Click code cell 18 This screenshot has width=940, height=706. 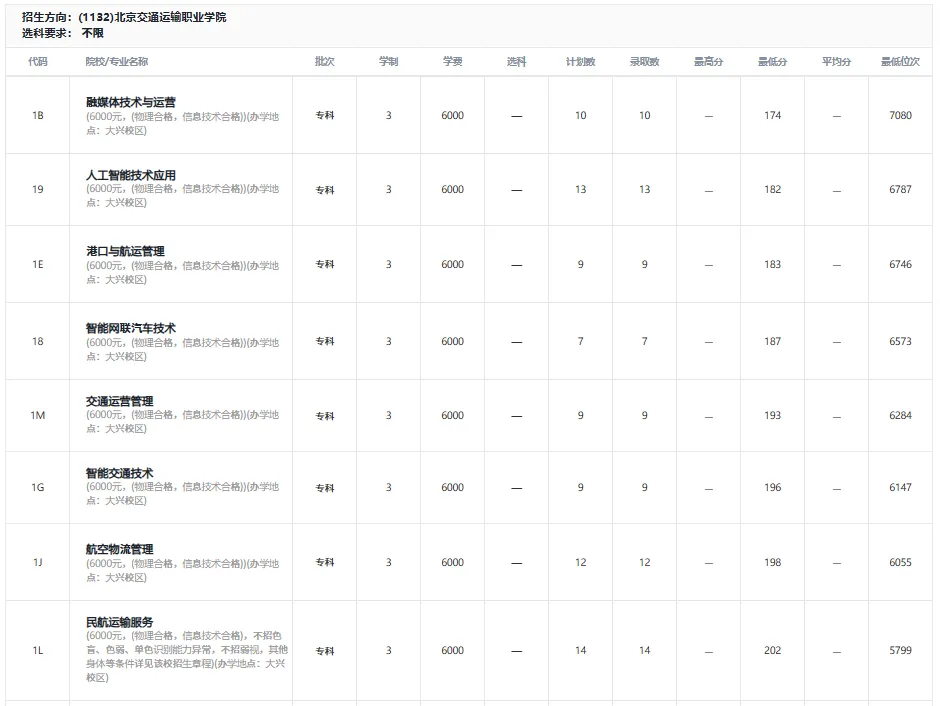pos(38,341)
